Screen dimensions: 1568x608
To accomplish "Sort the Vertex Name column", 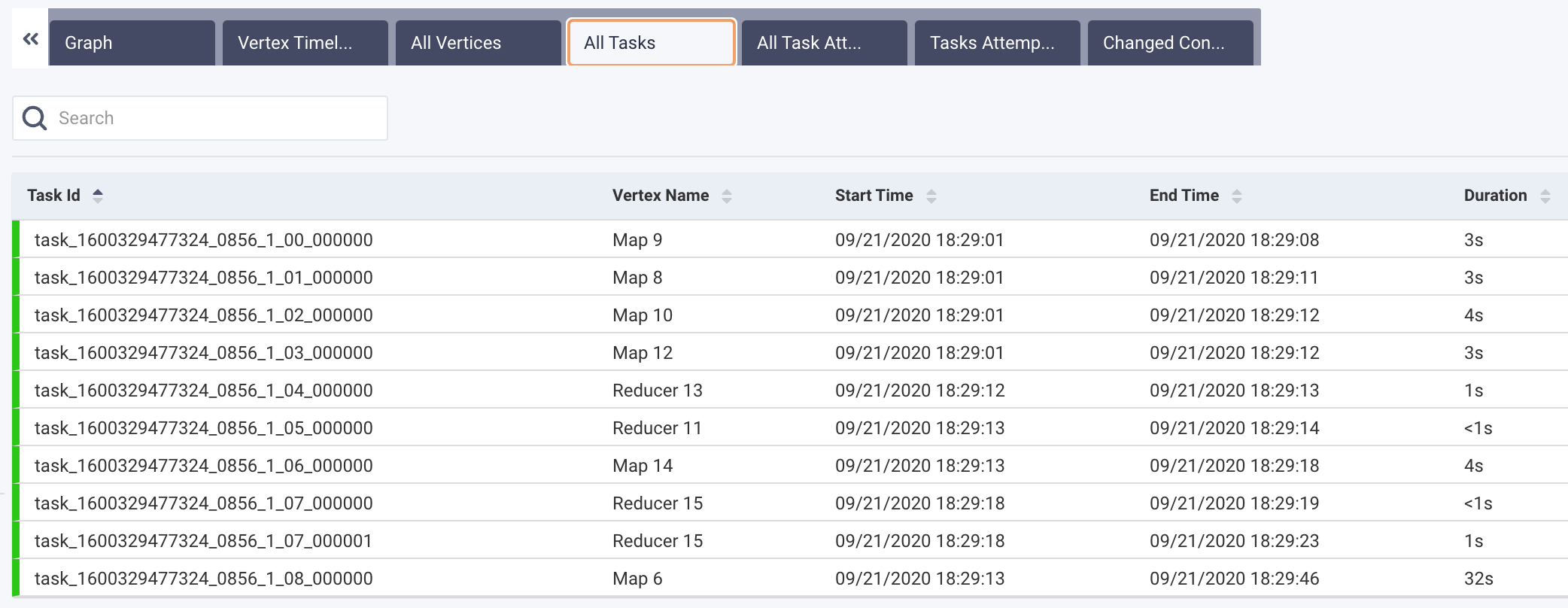I will (727, 196).
